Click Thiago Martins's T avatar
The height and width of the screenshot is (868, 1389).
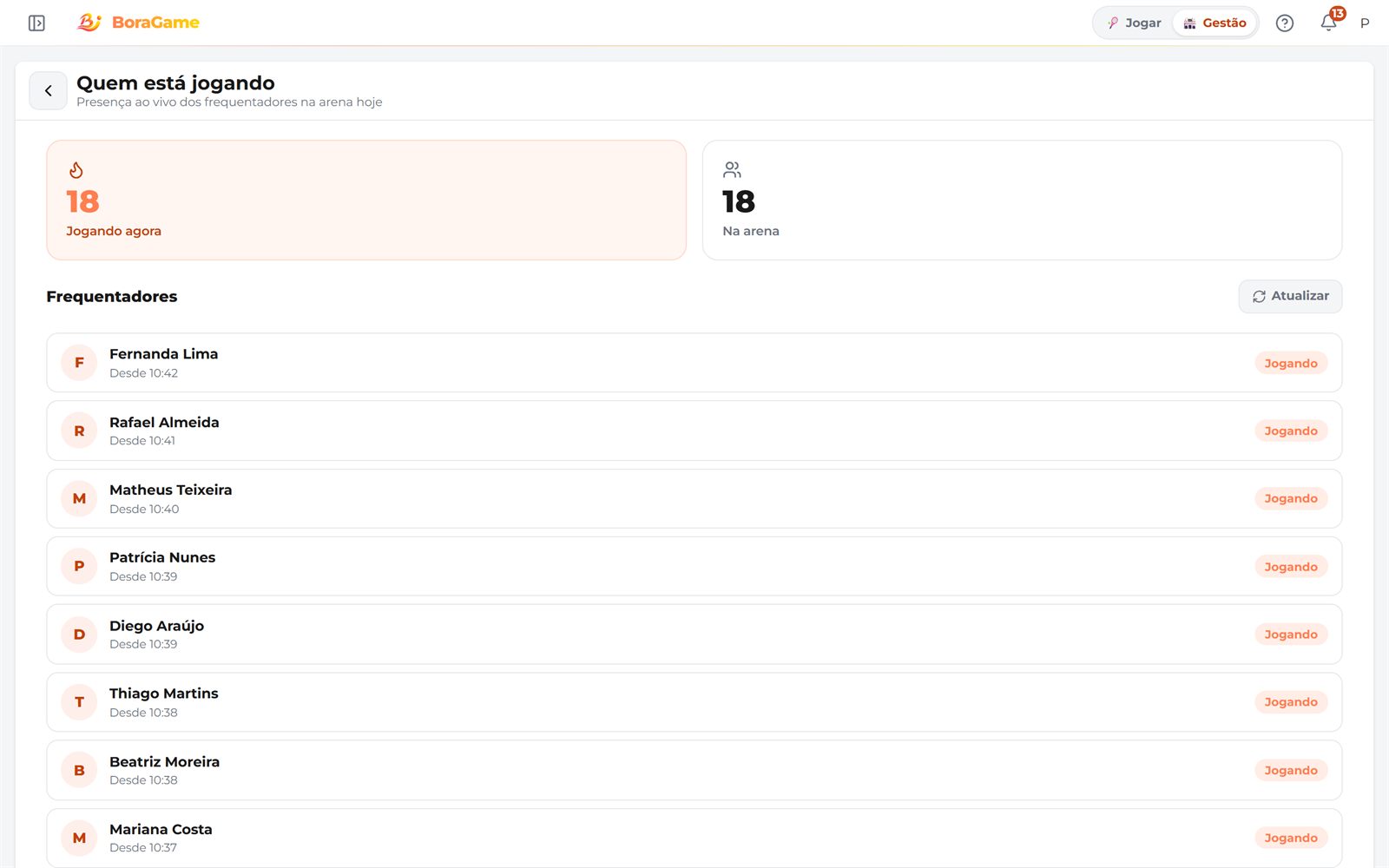coord(79,702)
